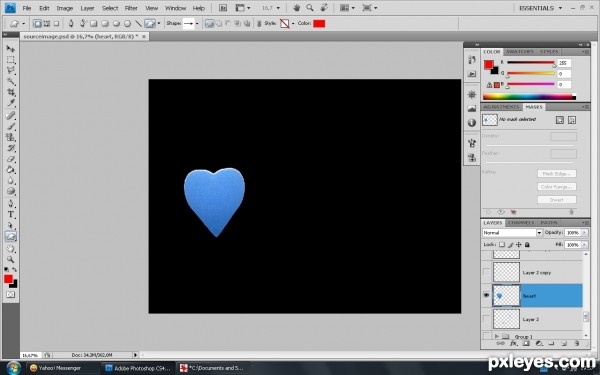Open Bridge from the application bar
The height and width of the screenshot is (375, 600).
(223, 8)
